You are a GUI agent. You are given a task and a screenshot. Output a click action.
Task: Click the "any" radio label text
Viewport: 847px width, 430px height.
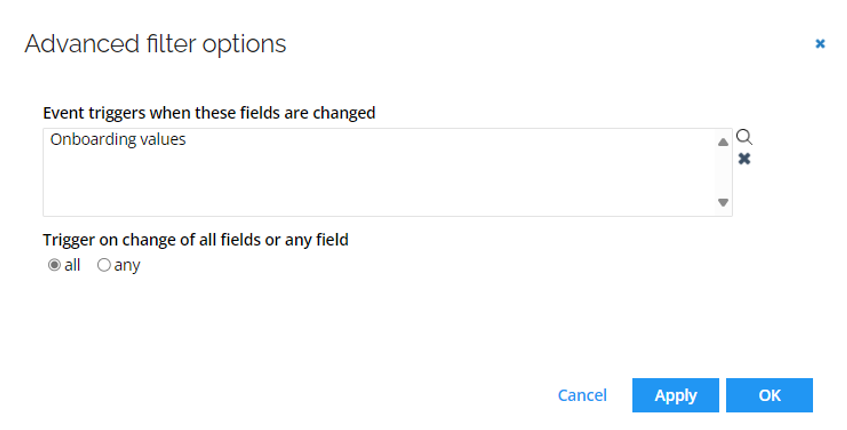point(127,266)
